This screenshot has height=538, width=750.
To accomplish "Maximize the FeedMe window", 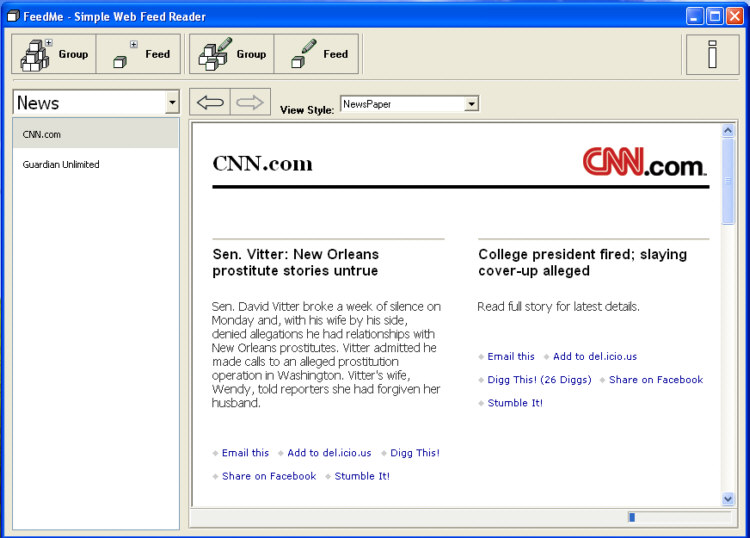I will click(715, 15).
